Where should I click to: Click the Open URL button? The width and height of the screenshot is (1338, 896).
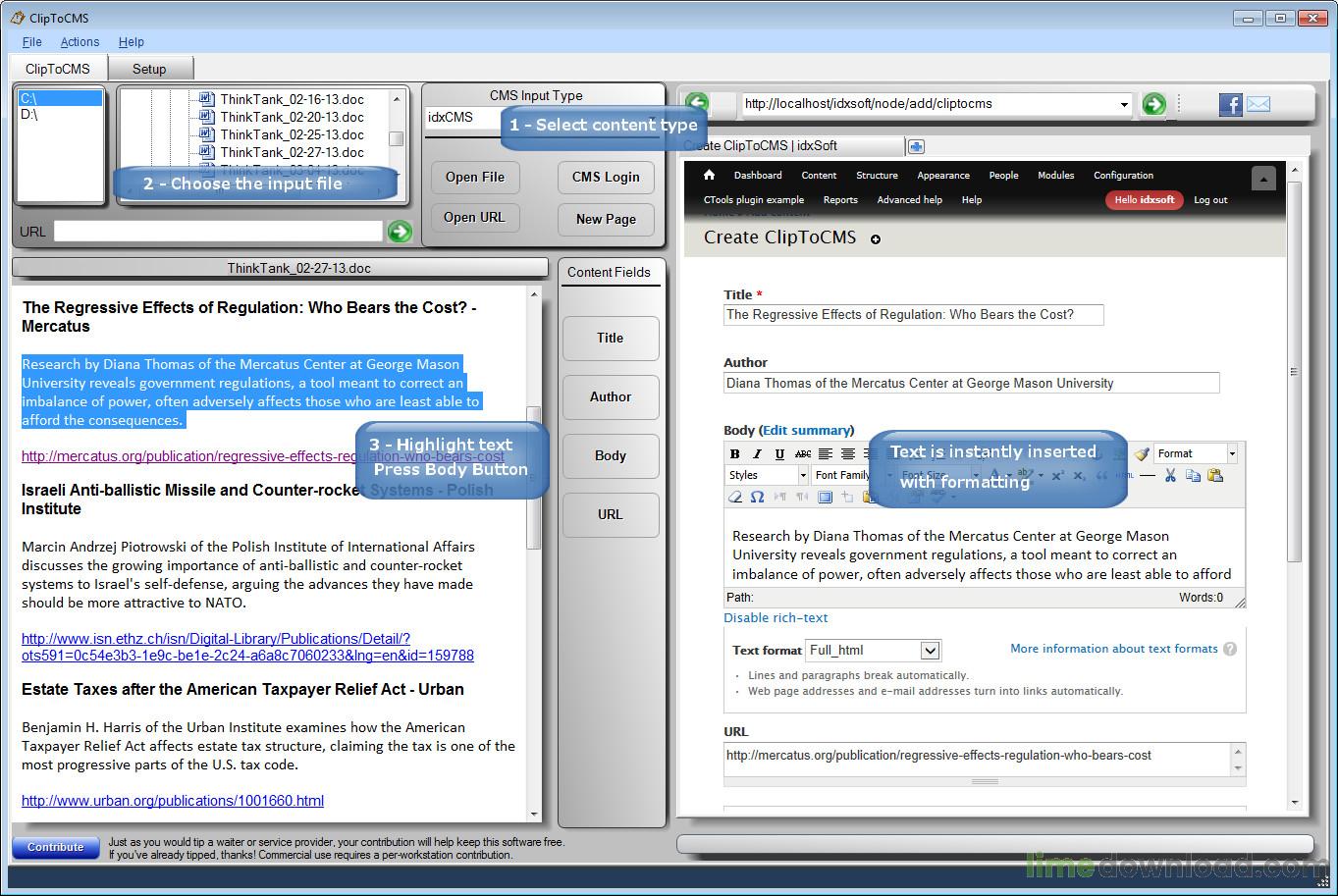(x=474, y=218)
